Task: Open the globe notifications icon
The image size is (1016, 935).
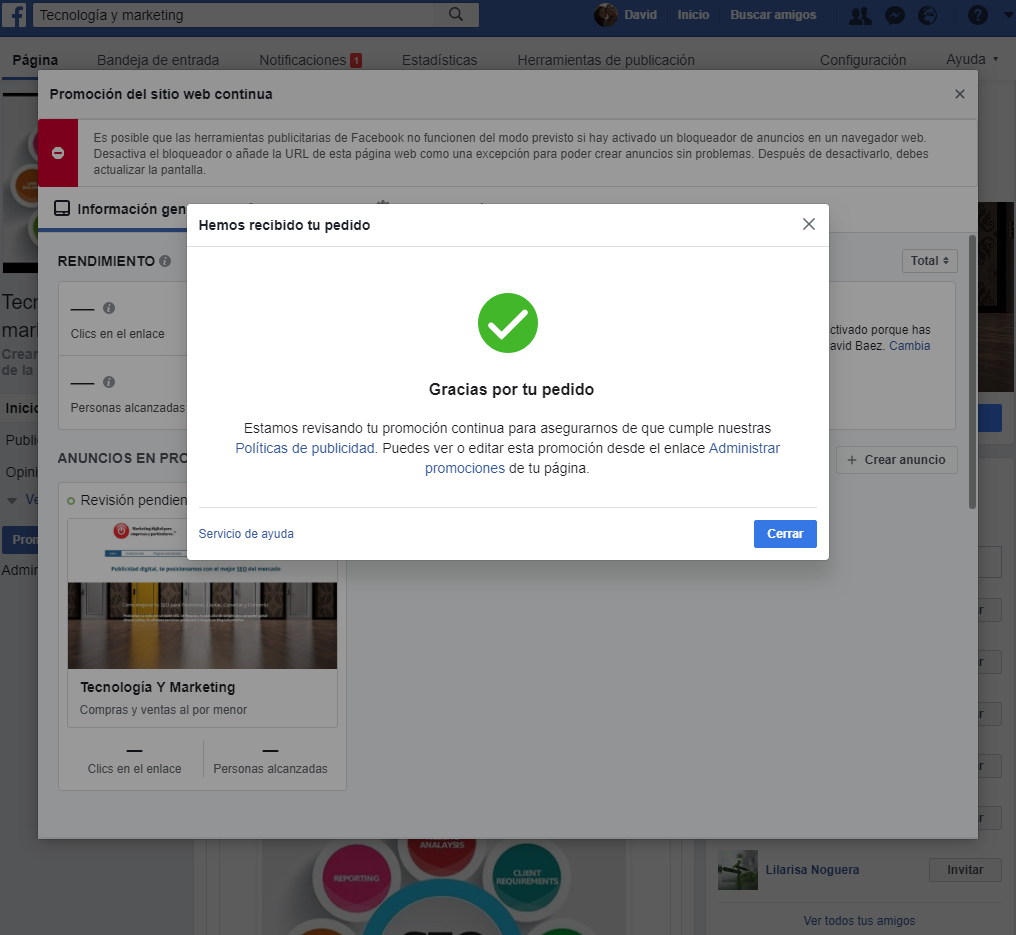Action: tap(928, 16)
